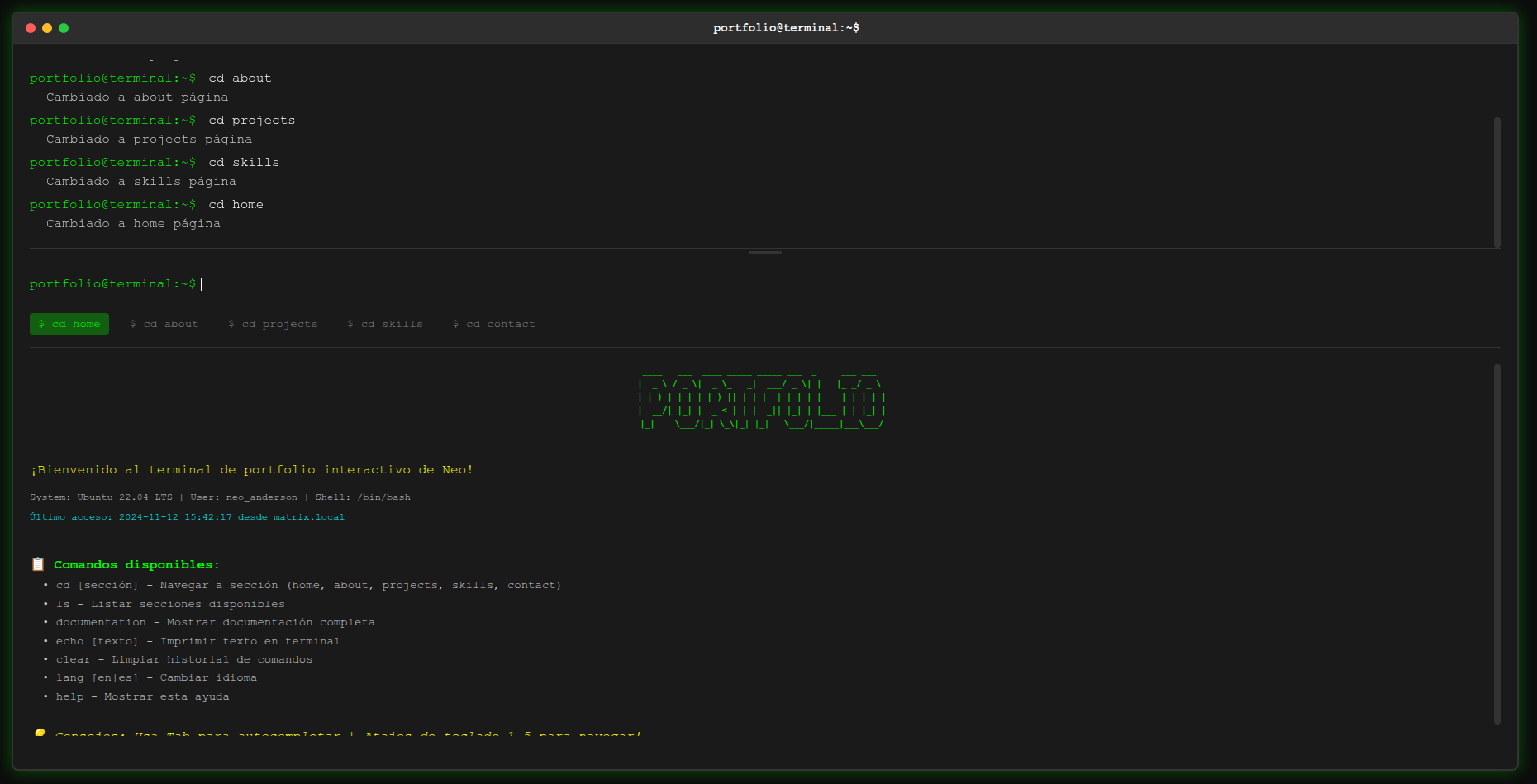Navigate to the "$ cd contact" tab
This screenshot has height=784, width=1537.
(x=493, y=324)
